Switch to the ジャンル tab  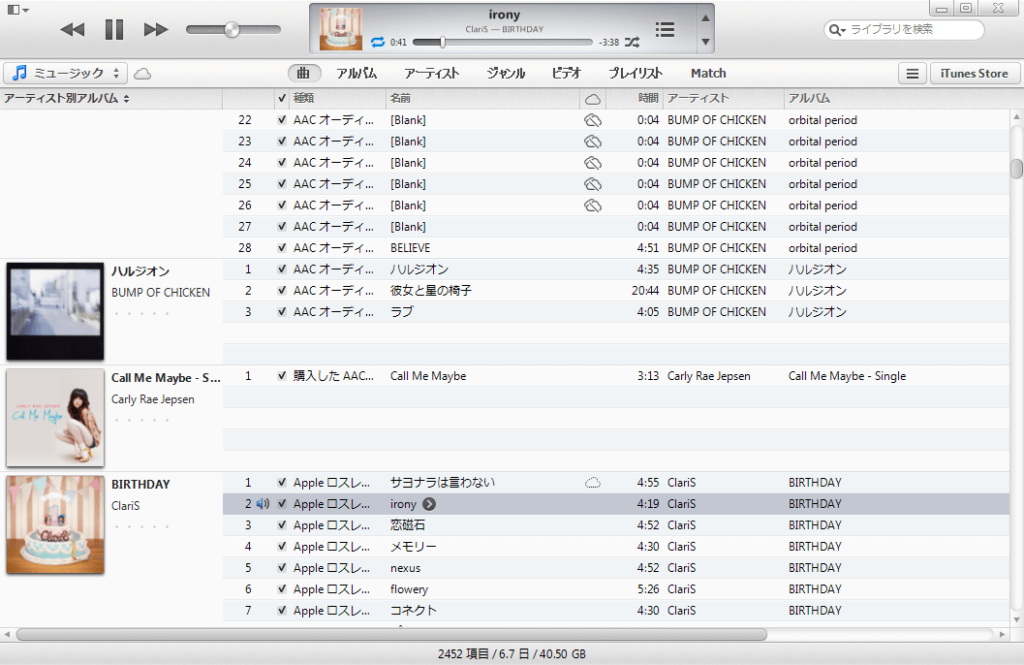click(x=505, y=73)
